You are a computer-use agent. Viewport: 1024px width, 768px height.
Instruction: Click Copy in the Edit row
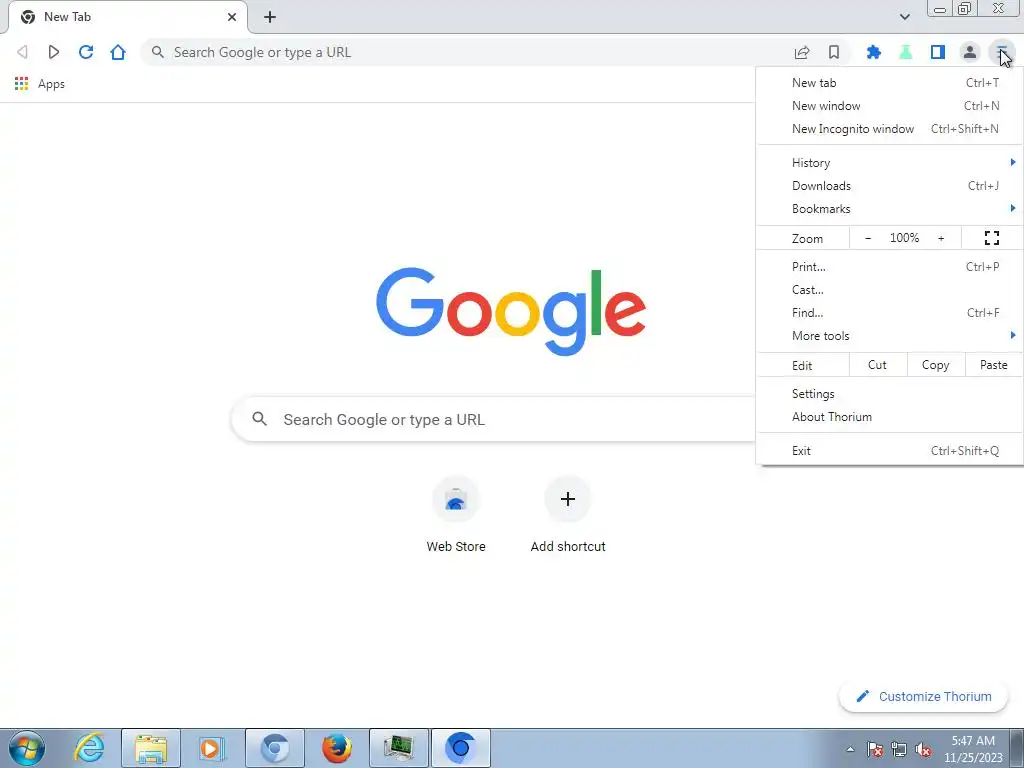pos(936,365)
